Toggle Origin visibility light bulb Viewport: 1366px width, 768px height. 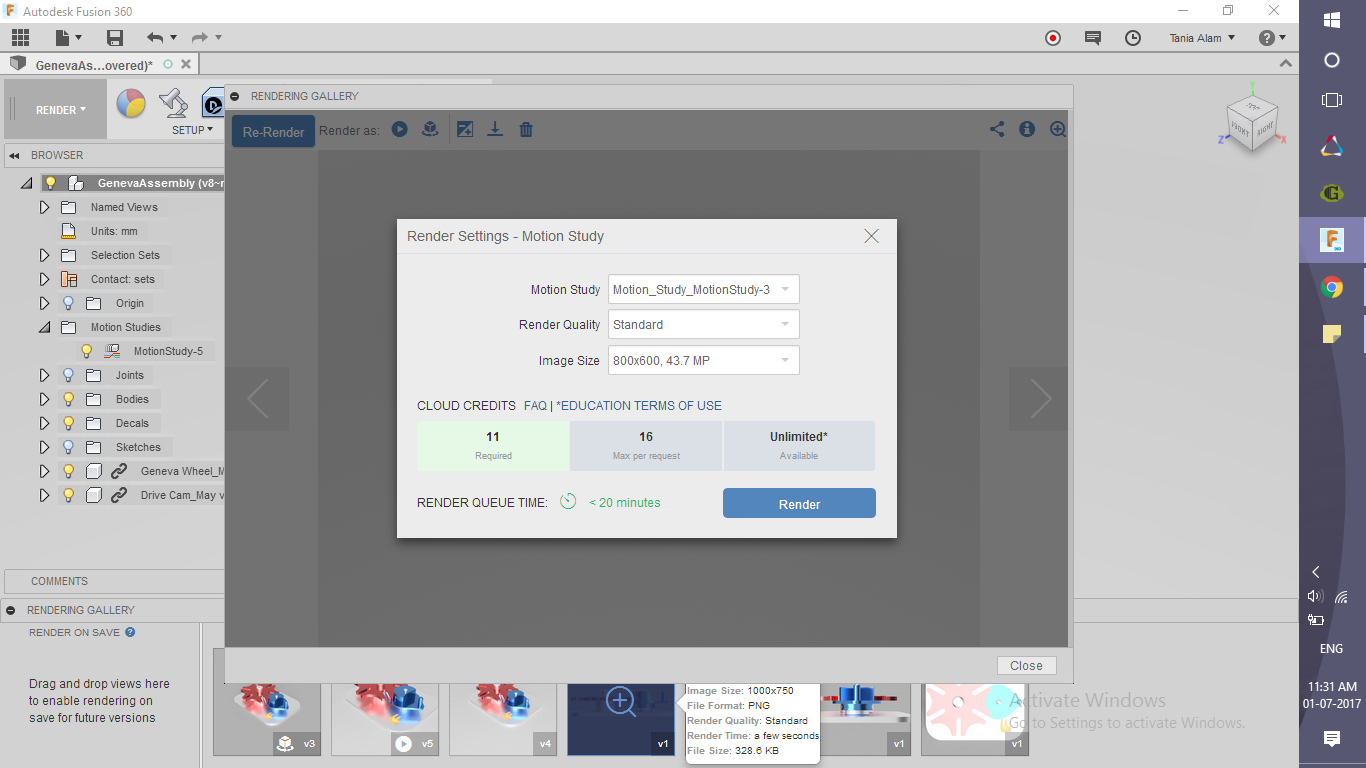pyautogui.click(x=69, y=303)
